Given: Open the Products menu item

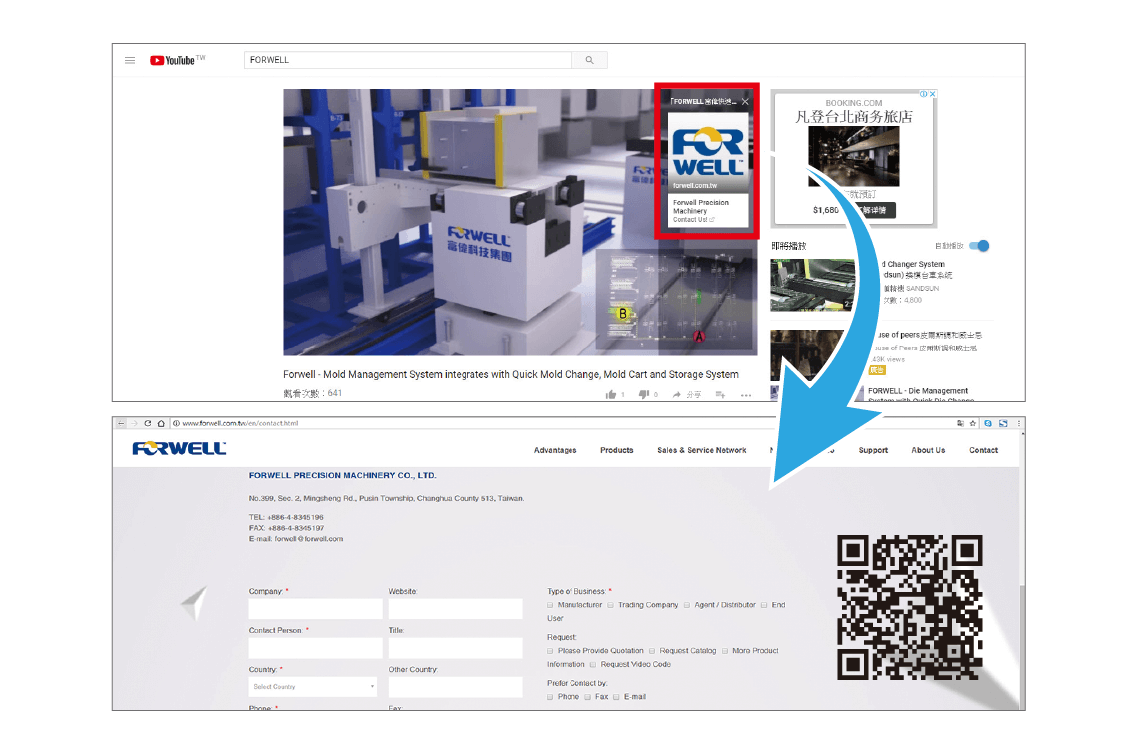Looking at the screenshot, I should click(616, 450).
